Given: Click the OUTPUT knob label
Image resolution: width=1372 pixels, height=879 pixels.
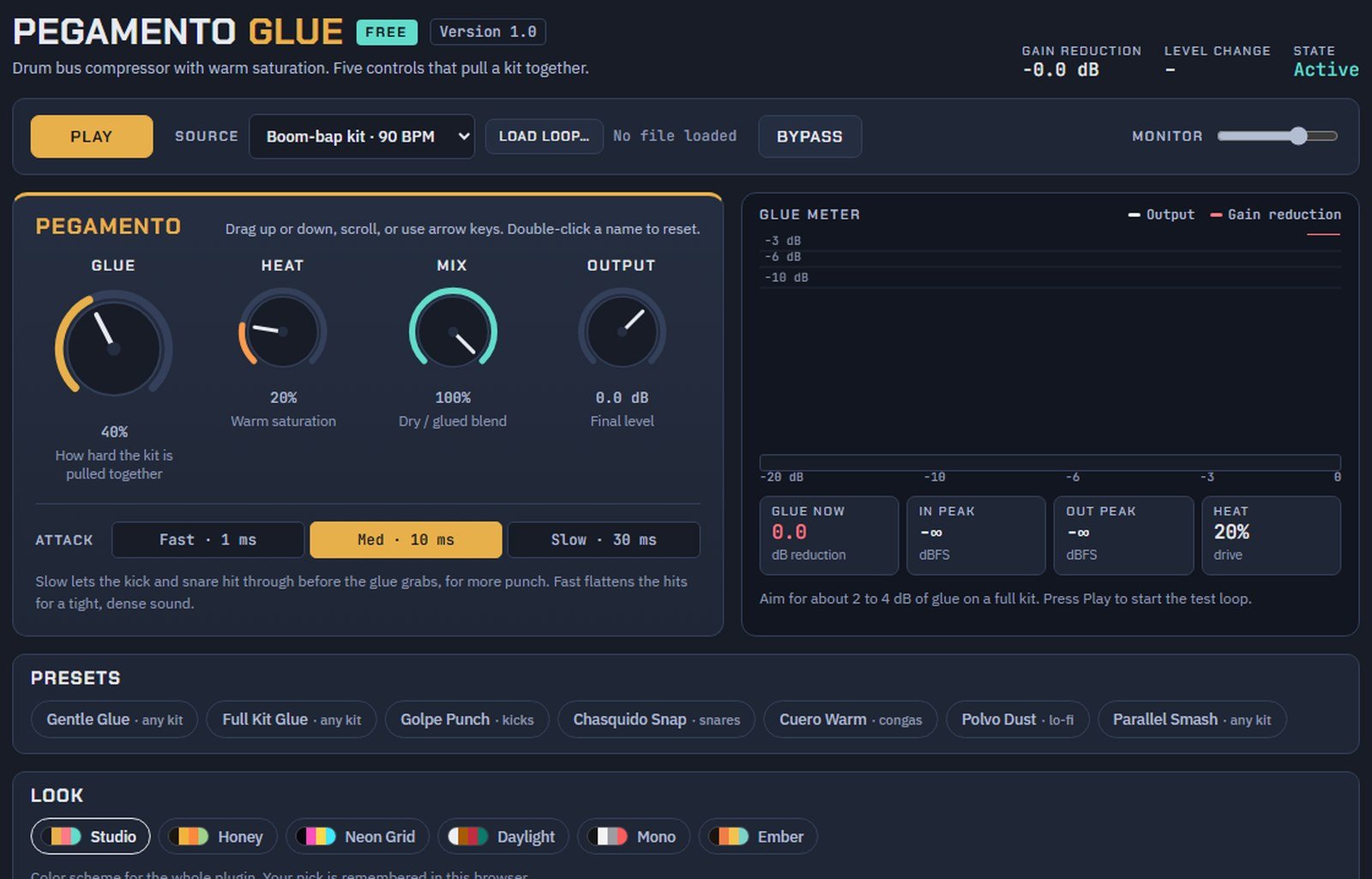Looking at the screenshot, I should (x=621, y=266).
